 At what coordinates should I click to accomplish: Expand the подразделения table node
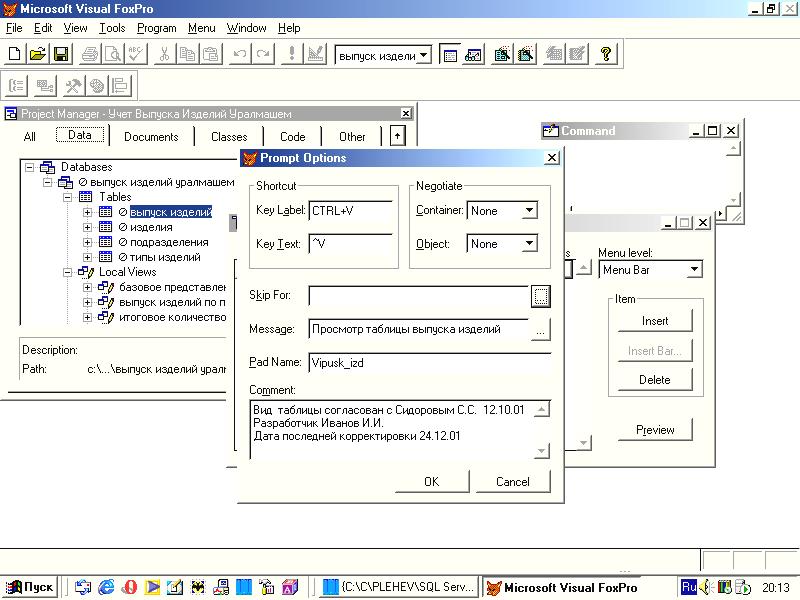[x=87, y=242]
